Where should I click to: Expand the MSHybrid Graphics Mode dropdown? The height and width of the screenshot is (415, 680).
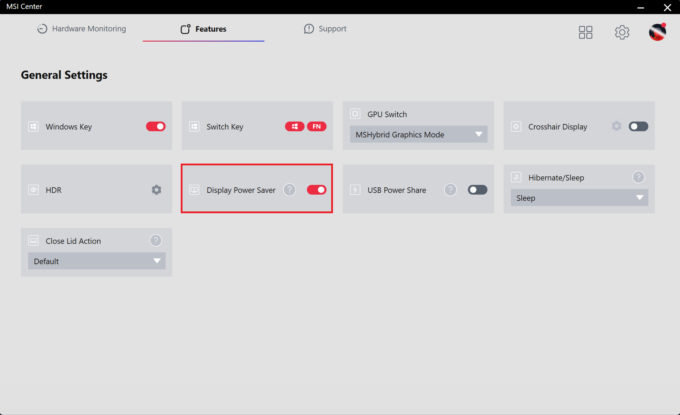418,134
